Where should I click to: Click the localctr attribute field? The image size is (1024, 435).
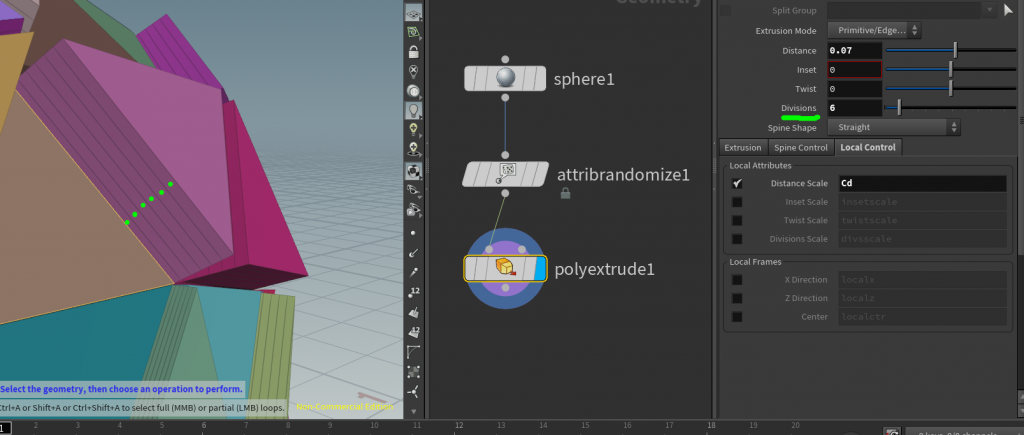[x=922, y=317]
